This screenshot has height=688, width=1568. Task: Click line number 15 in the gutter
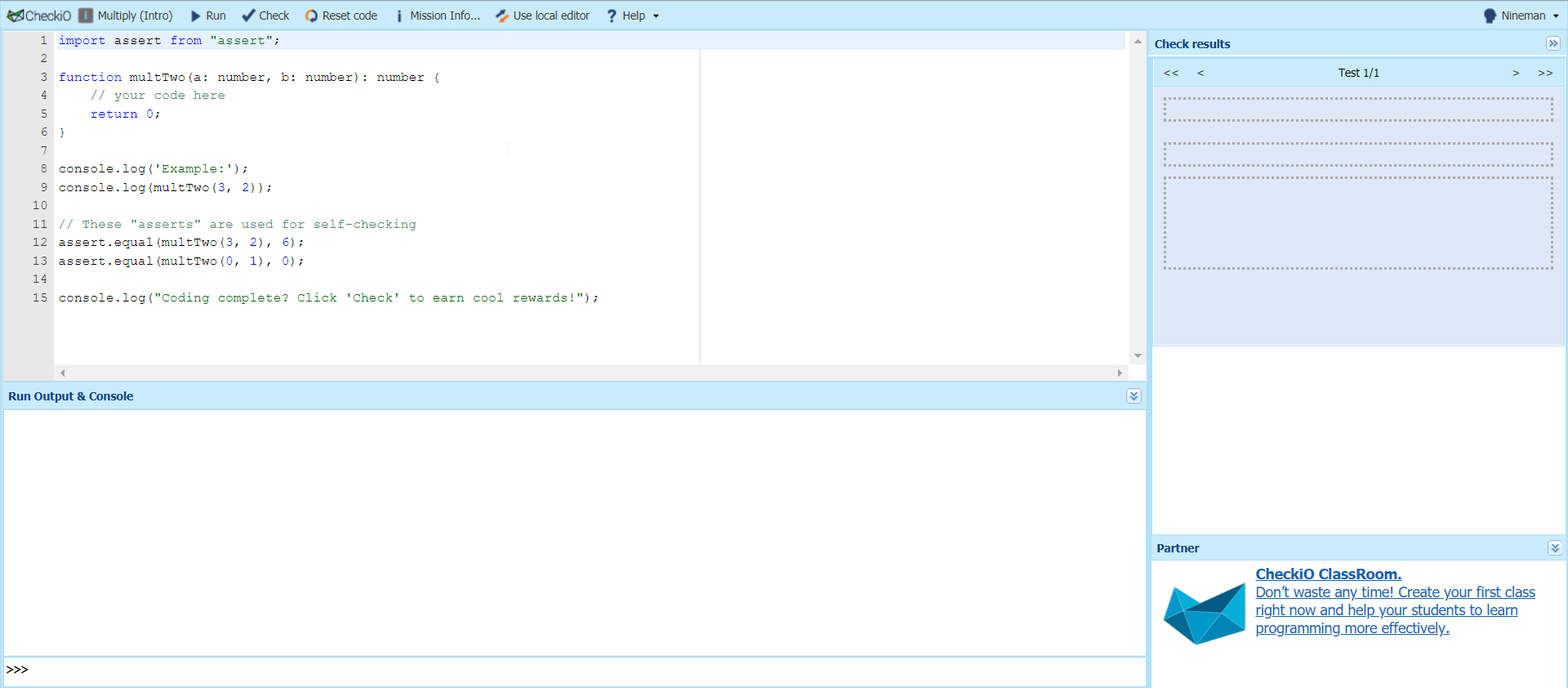coord(40,297)
